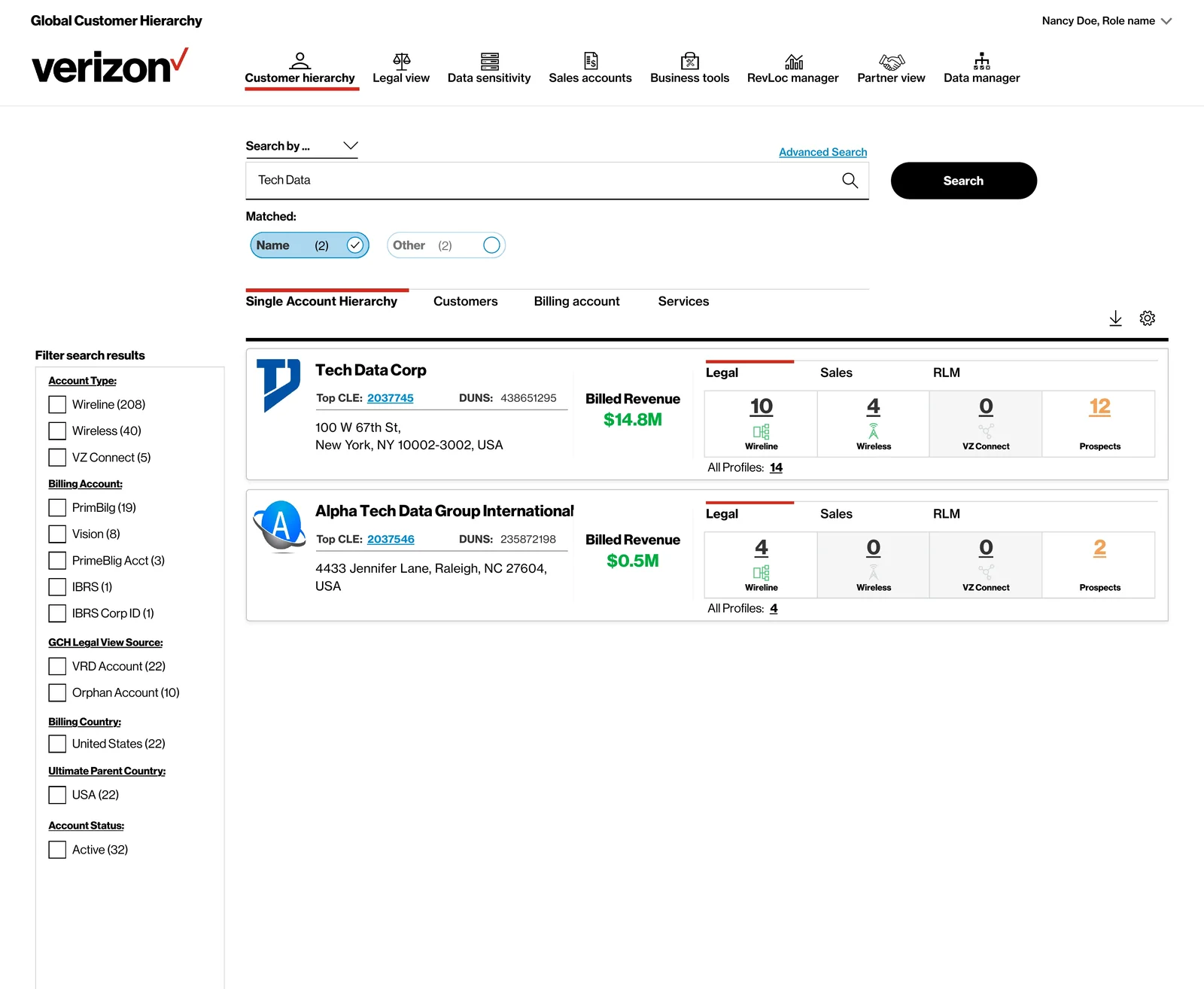The image size is (1204, 989).
Task: Switch to the Billing account tab
Action: click(577, 301)
